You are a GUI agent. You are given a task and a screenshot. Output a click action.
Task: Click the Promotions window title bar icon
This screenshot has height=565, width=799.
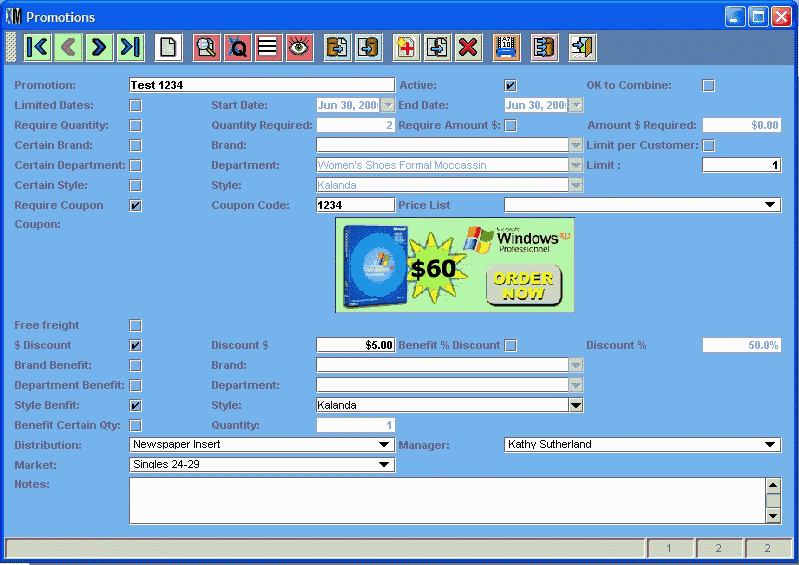[13, 17]
